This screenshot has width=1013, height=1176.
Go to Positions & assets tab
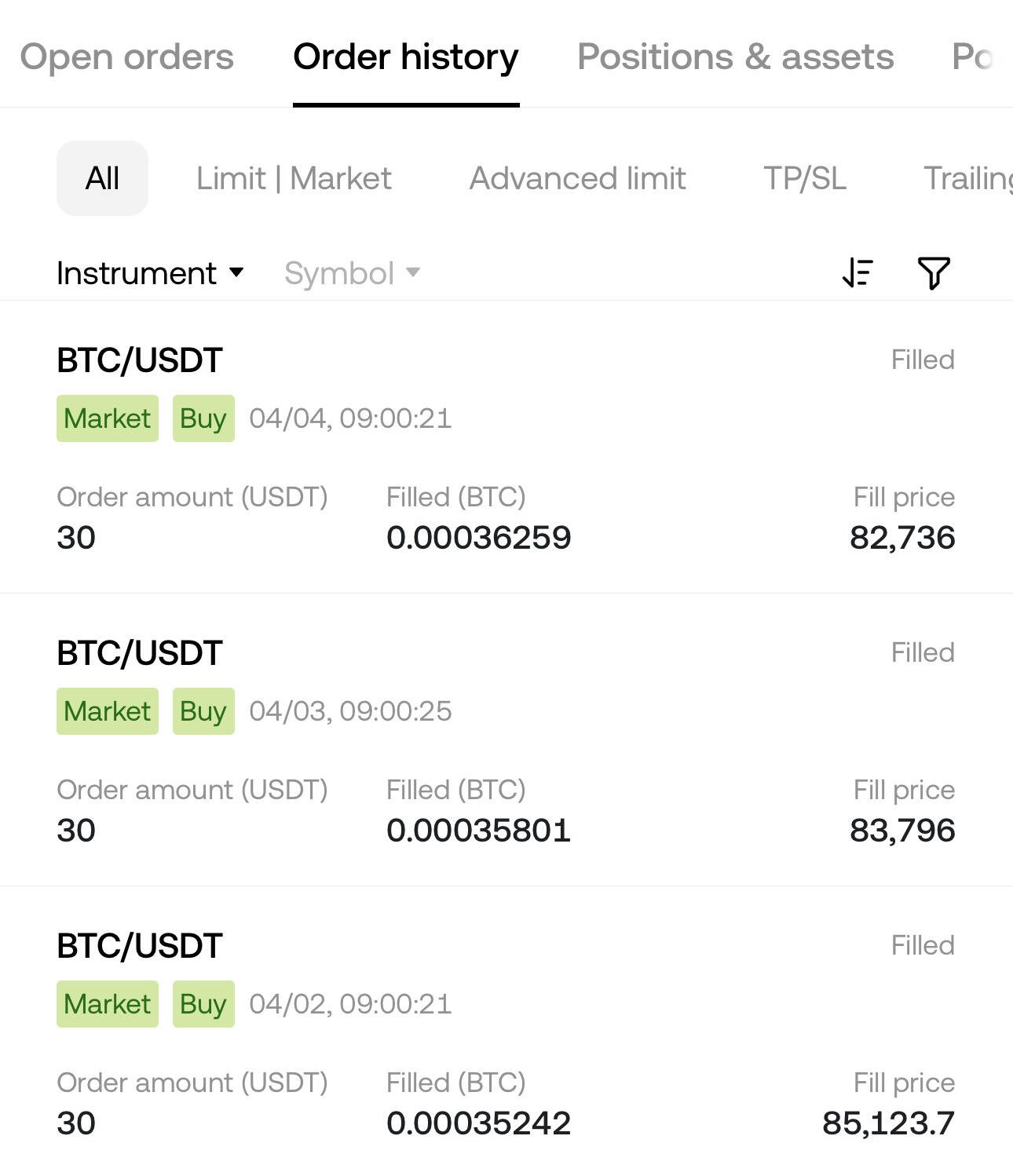(x=736, y=57)
